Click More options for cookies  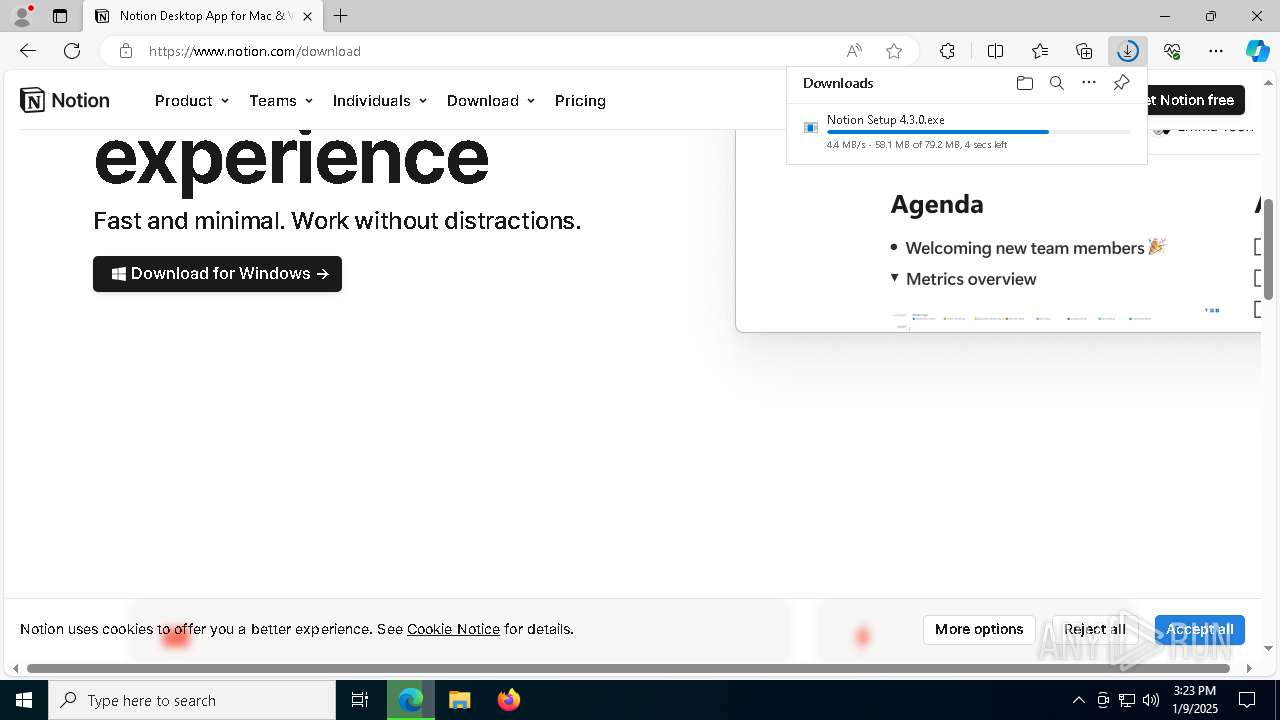[979, 629]
